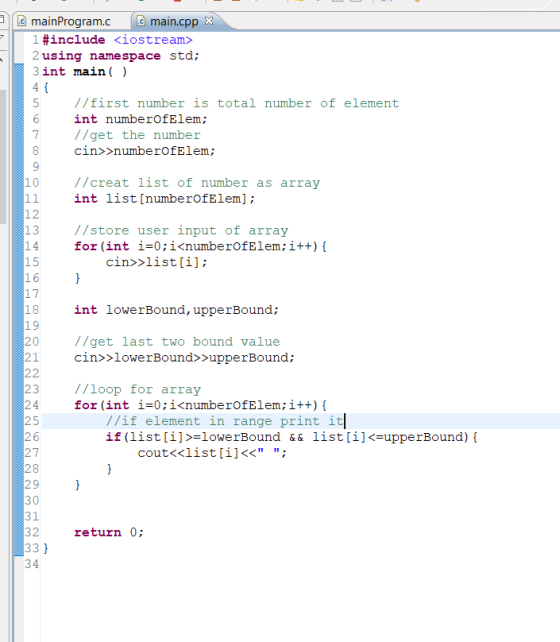Click statement "cin>>numberOfElem;"
560x642 pixels.
click(x=145, y=151)
